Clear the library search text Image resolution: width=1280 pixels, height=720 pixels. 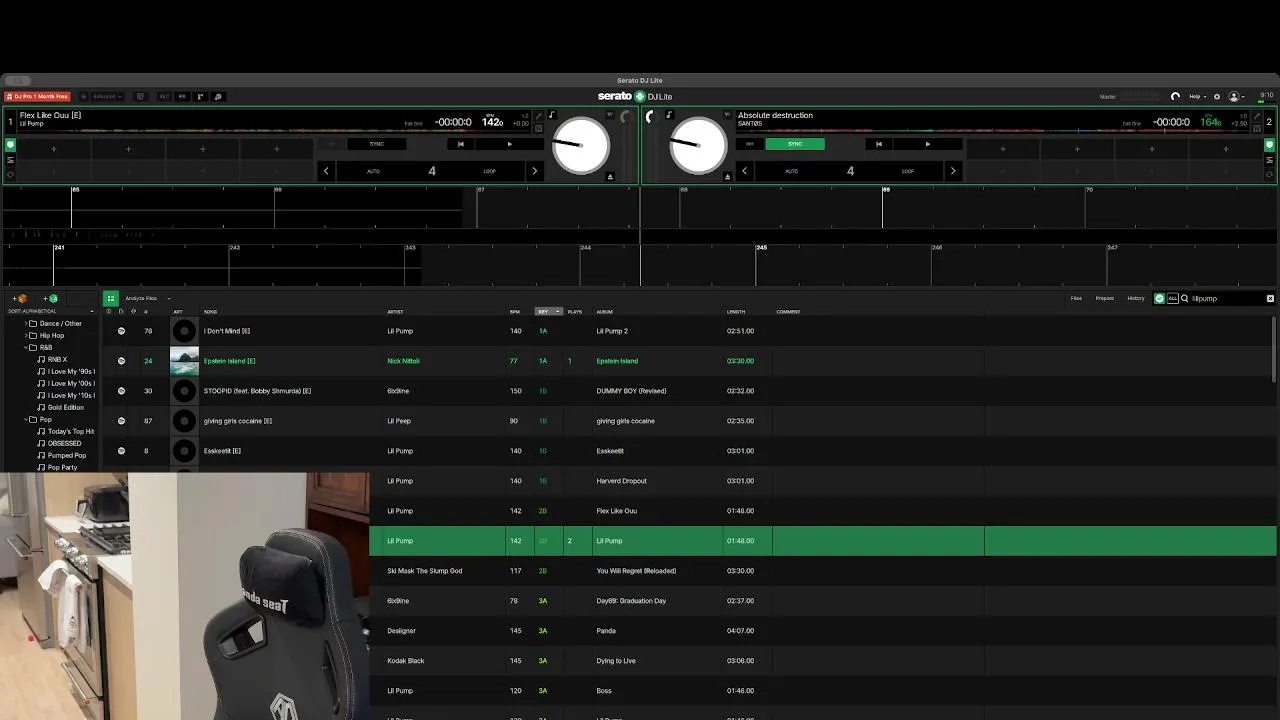click(1270, 298)
